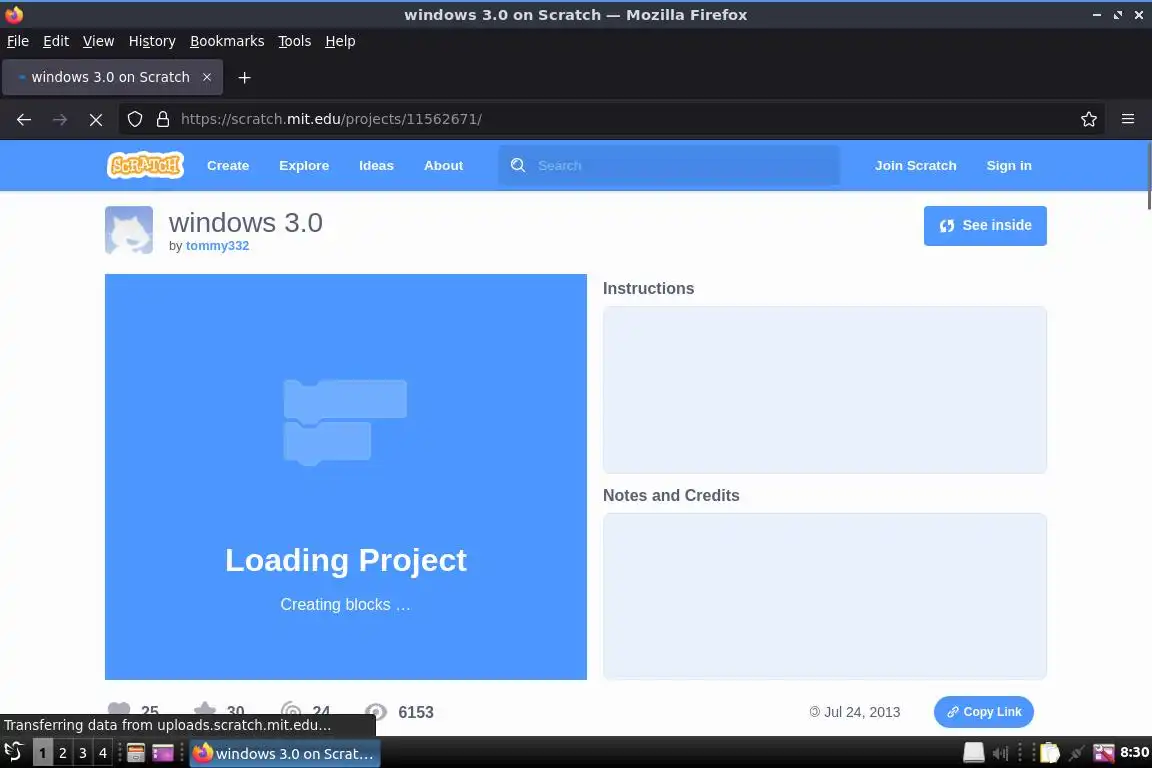Open the desktop start menu icon
The width and height of the screenshot is (1152, 768).
pyautogui.click(x=13, y=752)
